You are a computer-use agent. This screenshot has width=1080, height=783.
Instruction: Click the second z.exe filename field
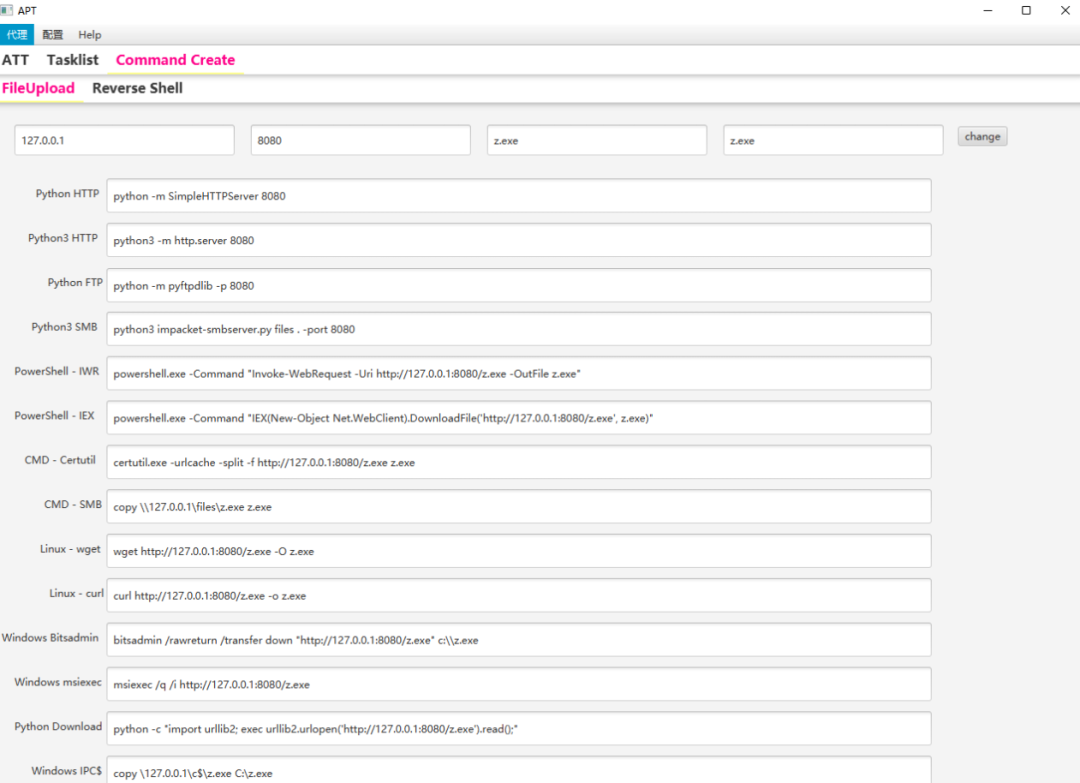point(833,140)
